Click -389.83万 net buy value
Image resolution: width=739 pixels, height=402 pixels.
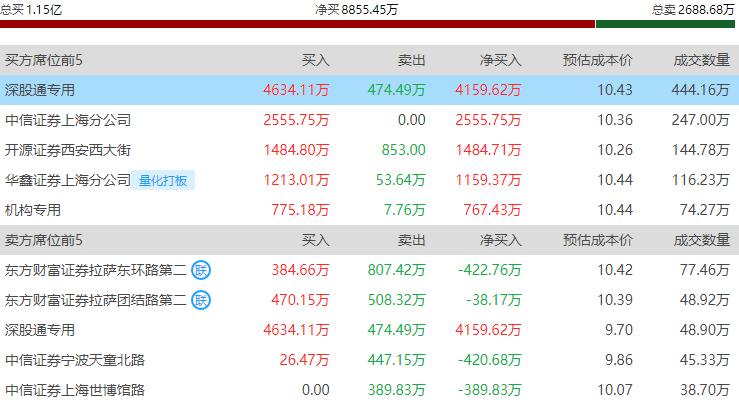(x=490, y=390)
